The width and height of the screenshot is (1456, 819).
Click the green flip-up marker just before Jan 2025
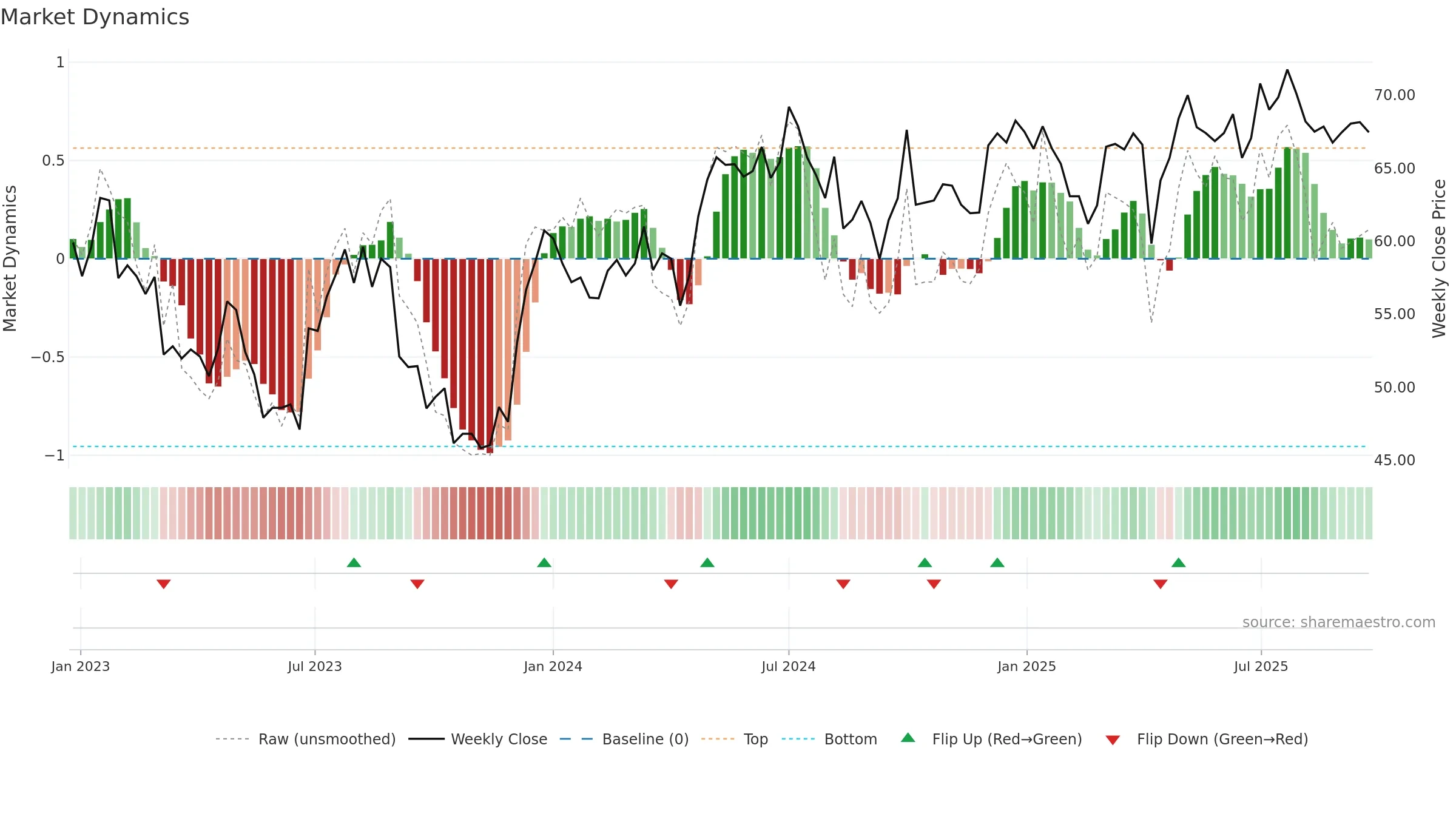pos(997,562)
